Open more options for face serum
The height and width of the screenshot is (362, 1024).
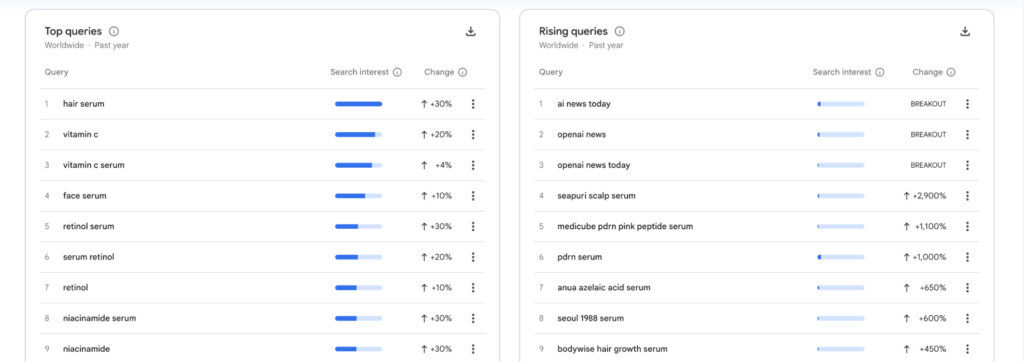[x=473, y=196]
